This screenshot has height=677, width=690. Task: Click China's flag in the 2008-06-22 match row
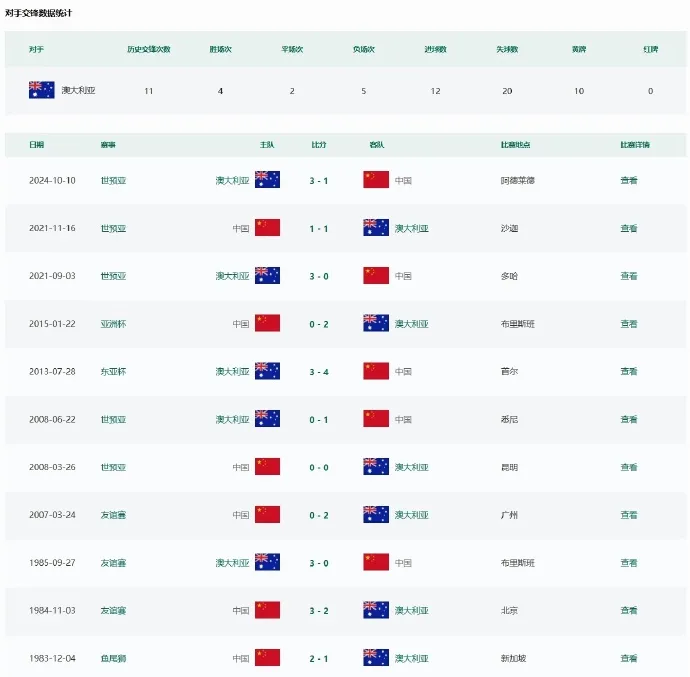tap(376, 419)
